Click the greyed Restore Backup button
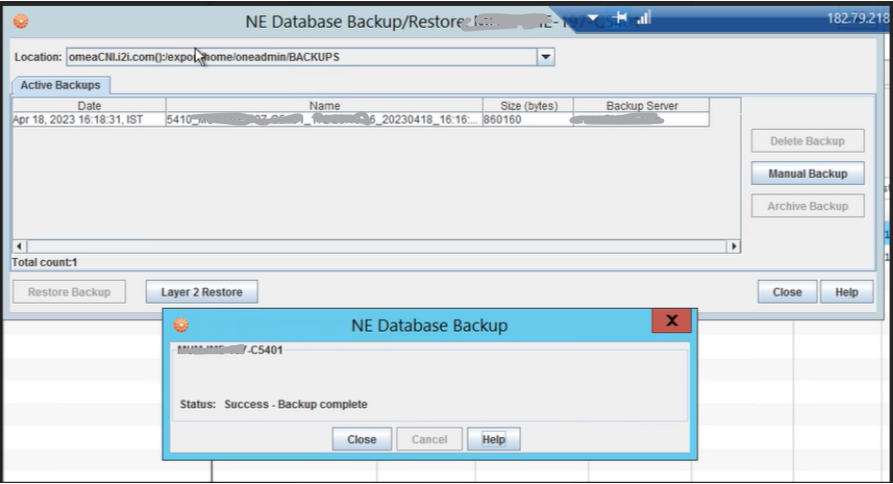This screenshot has width=893, height=484. pyautogui.click(x=69, y=292)
